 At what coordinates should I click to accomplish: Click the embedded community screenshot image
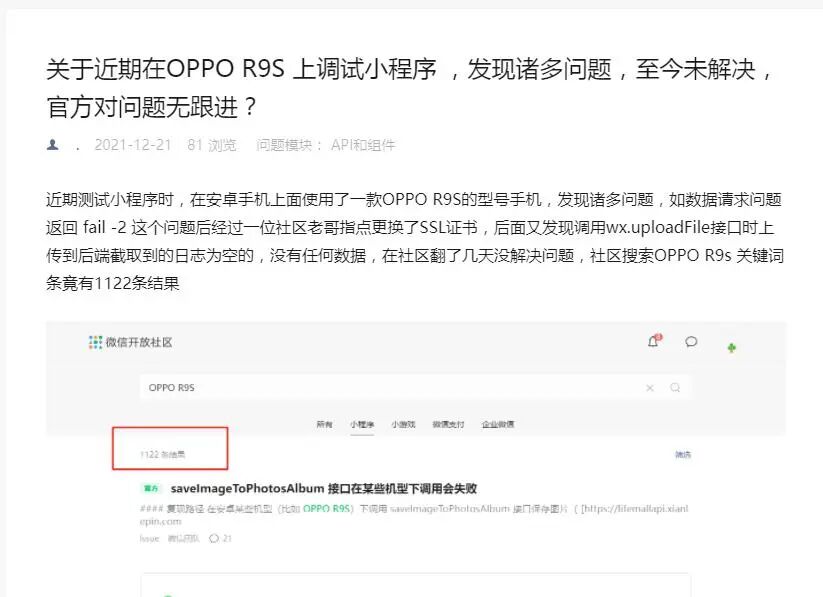(416, 459)
